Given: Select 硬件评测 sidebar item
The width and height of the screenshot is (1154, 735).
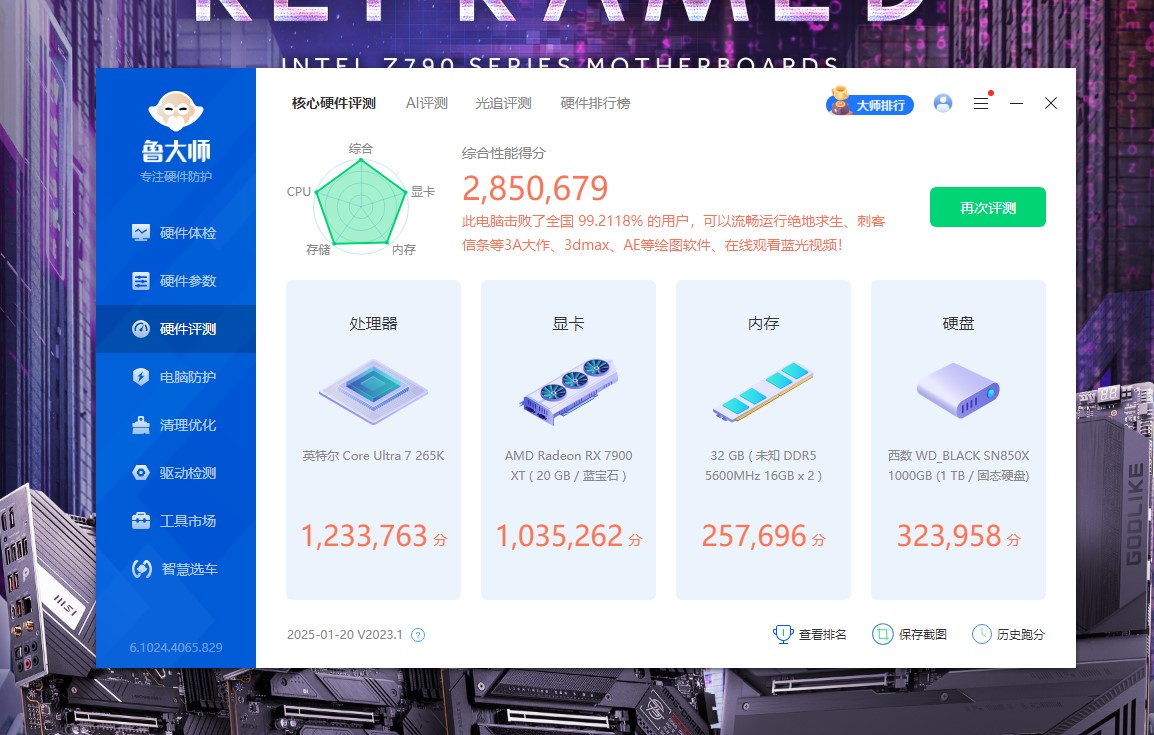Looking at the screenshot, I should tap(176, 329).
